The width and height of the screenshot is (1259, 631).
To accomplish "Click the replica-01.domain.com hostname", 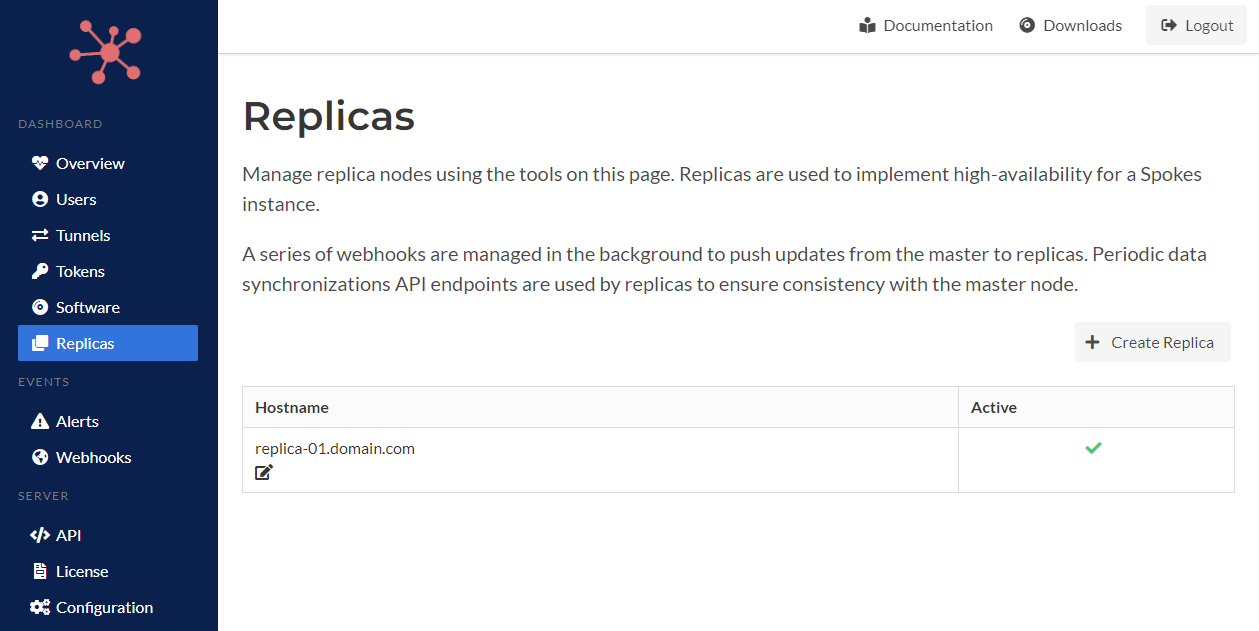I will [335, 448].
